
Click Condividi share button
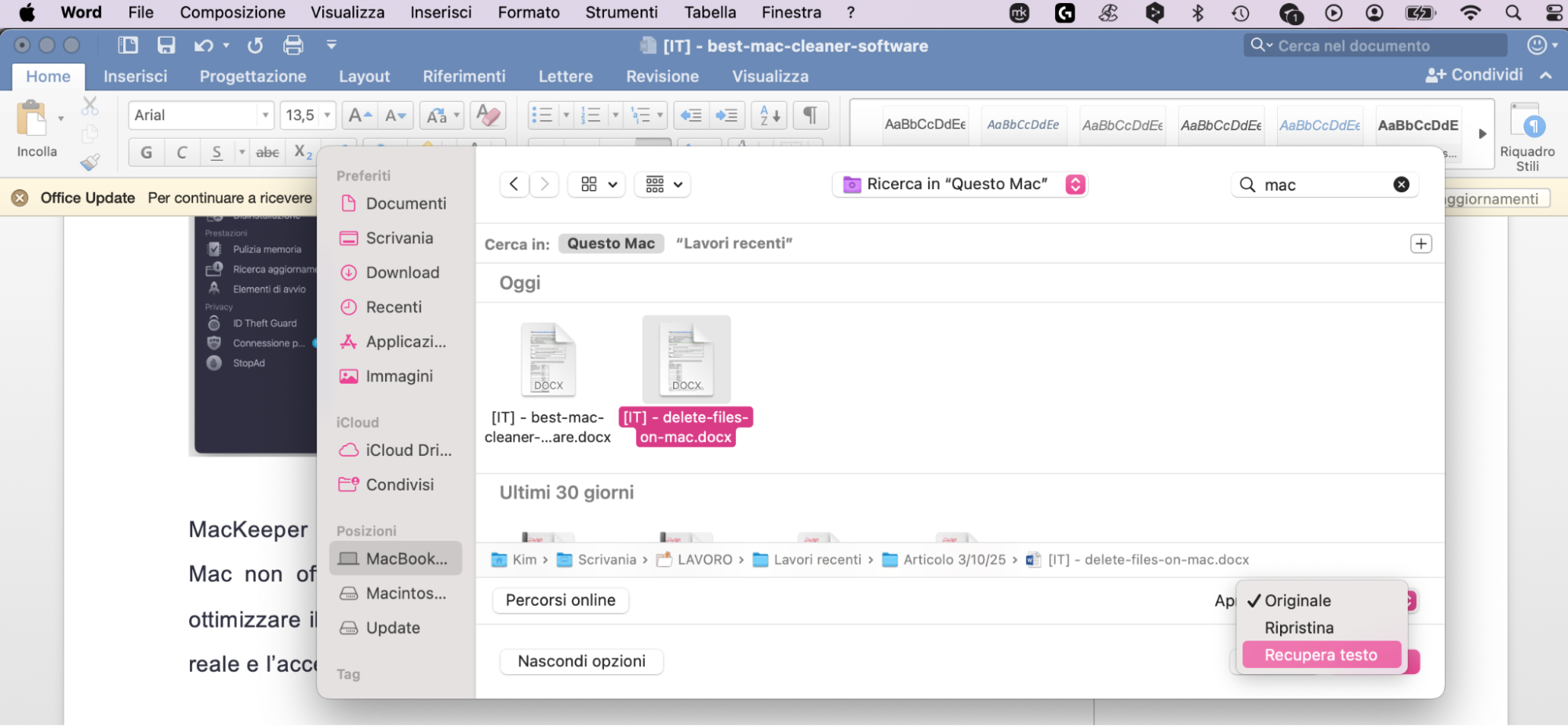(1474, 75)
